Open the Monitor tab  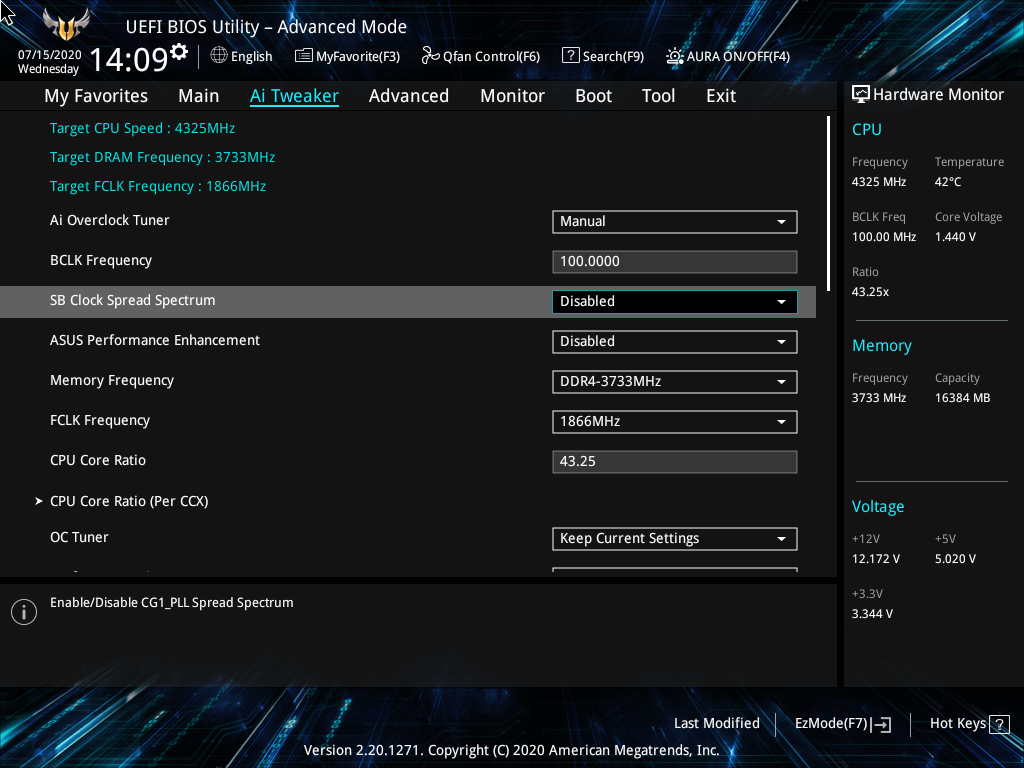(513, 96)
